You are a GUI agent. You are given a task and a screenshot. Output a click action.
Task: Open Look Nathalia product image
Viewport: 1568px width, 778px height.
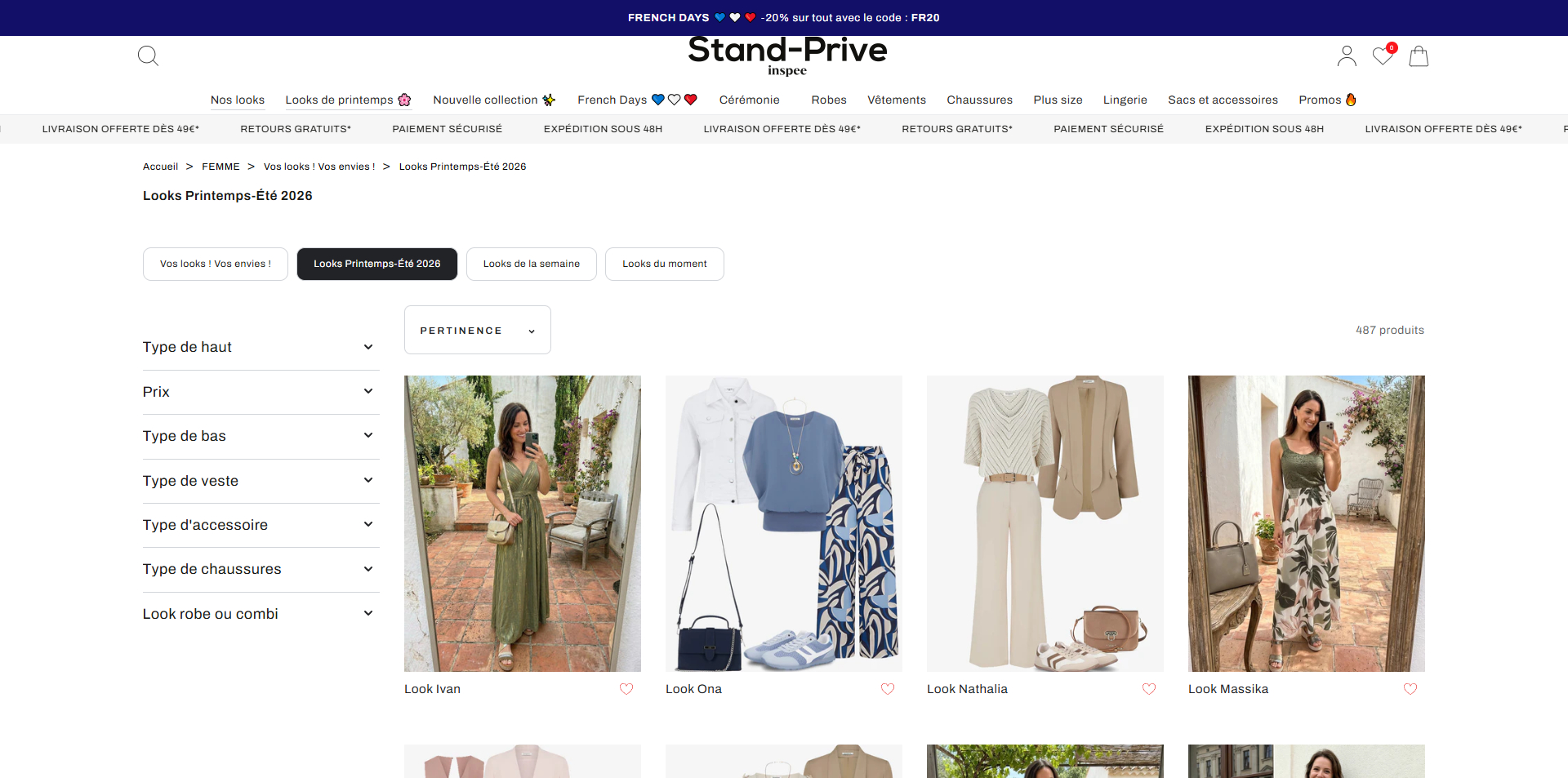click(1045, 523)
